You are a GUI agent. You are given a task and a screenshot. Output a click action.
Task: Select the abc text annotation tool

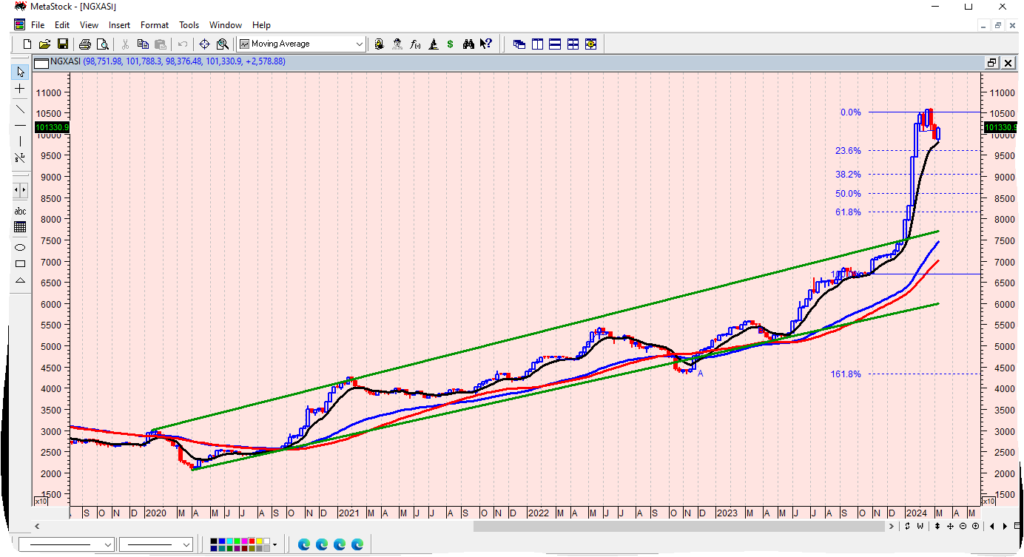click(x=20, y=211)
